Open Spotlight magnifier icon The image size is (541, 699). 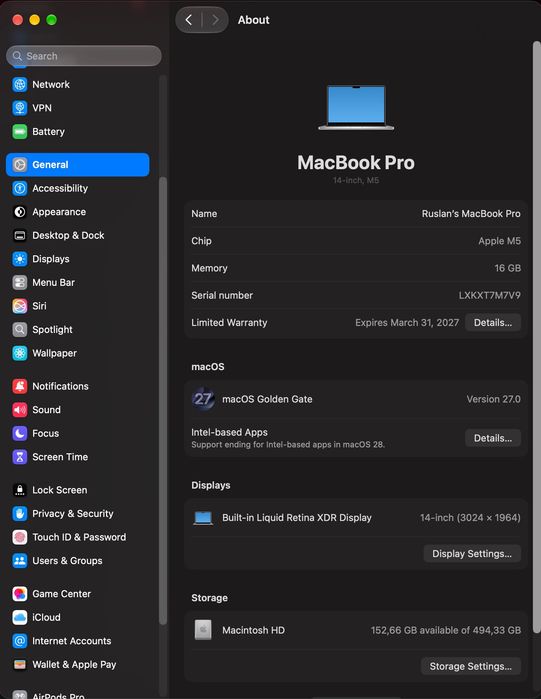pyautogui.click(x=20, y=329)
